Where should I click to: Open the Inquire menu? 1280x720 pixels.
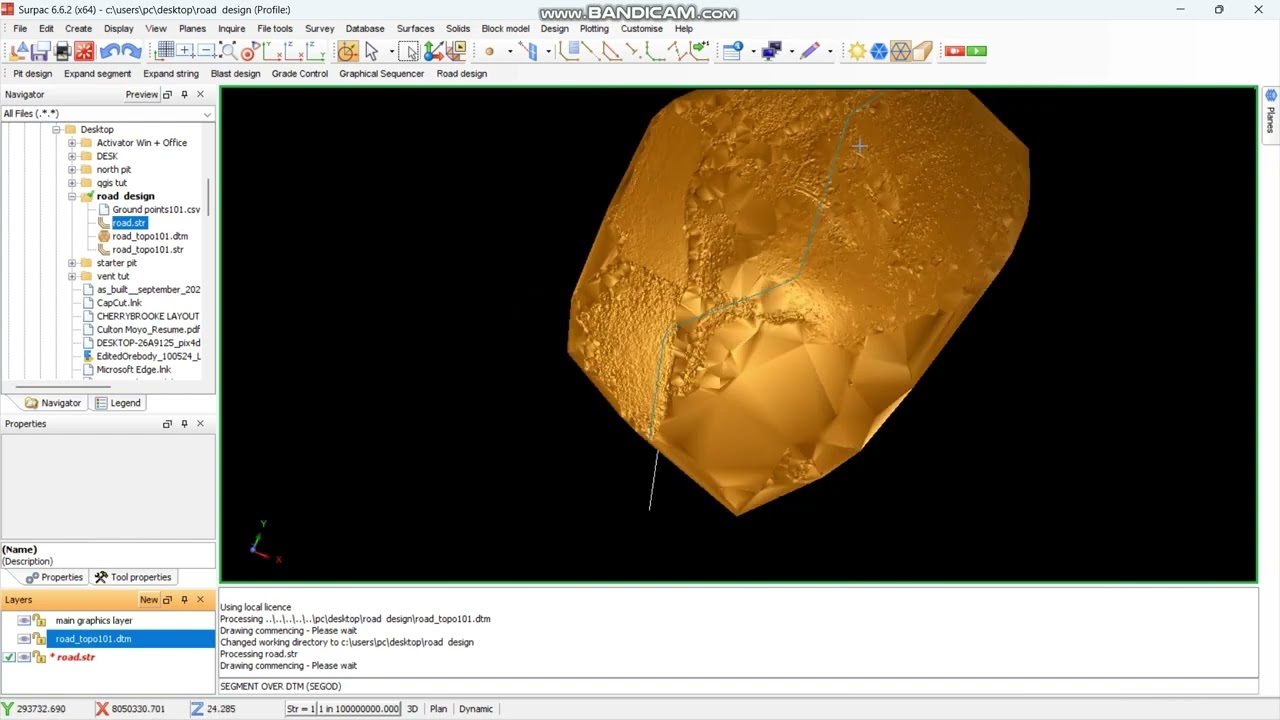pos(231,29)
